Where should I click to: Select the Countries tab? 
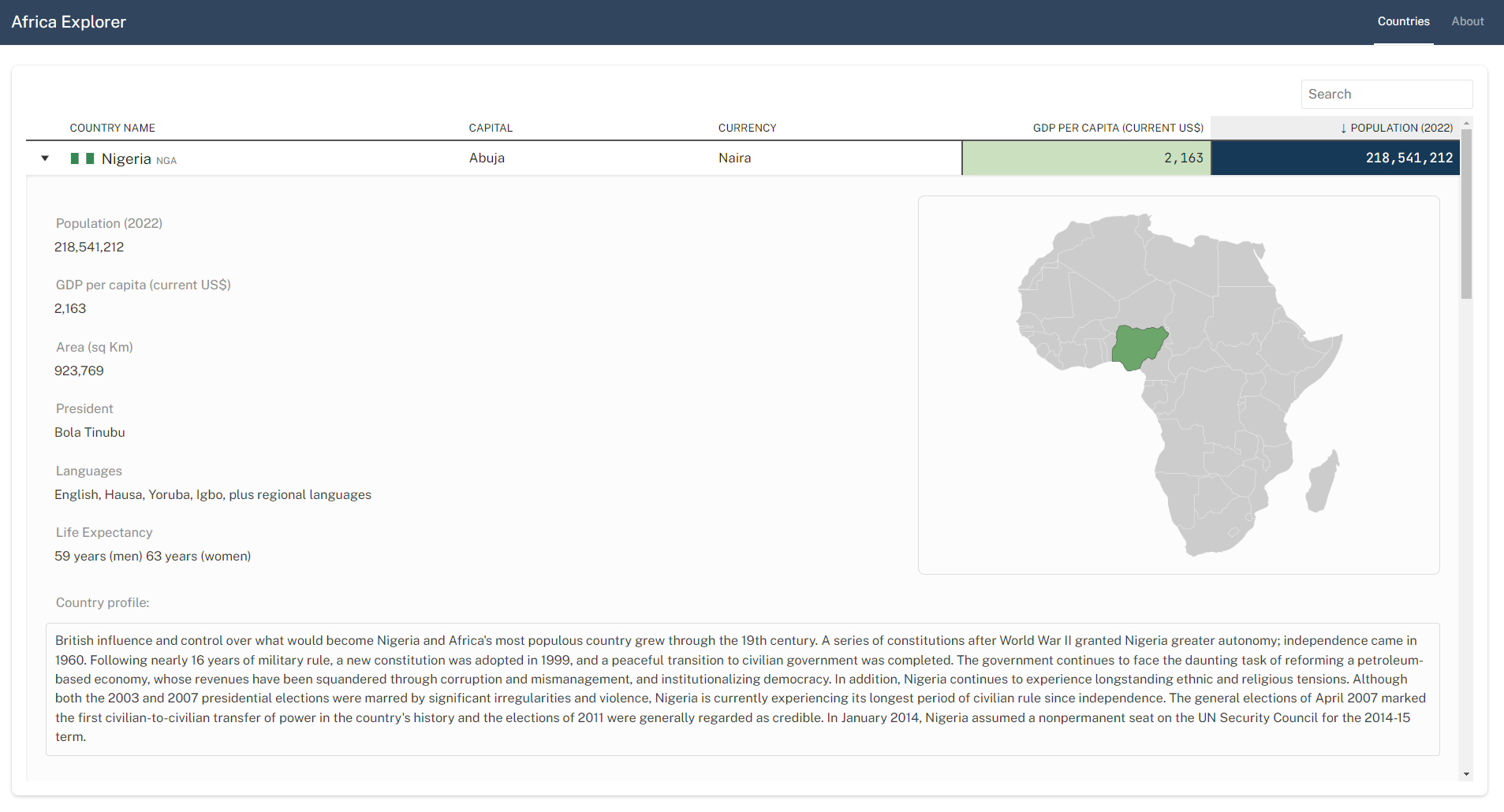pos(1403,21)
